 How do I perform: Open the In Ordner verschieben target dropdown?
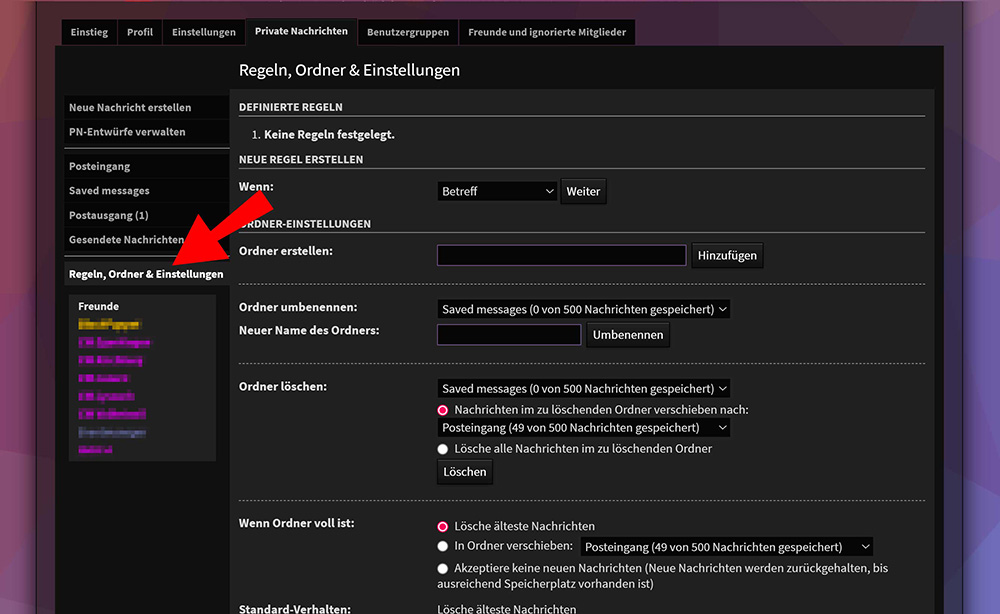726,547
